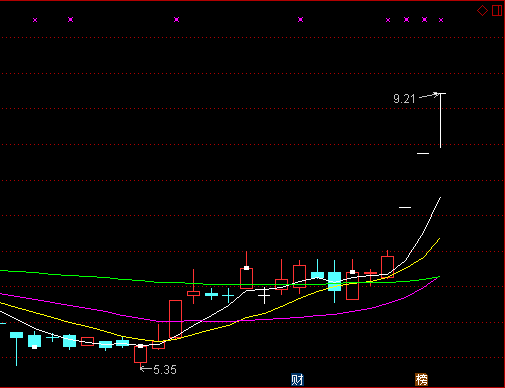Click the 5.35 low price label
Screen dimensions: 505x388
point(165,370)
